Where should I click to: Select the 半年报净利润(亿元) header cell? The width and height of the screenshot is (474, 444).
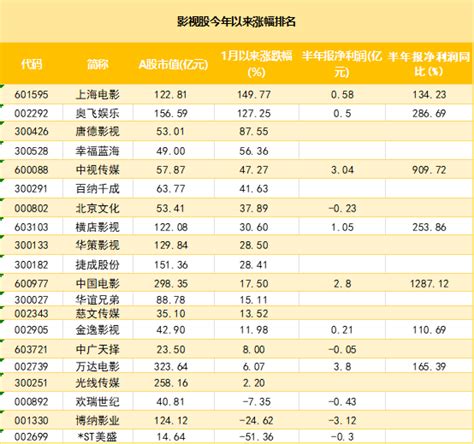pyautogui.click(x=342, y=63)
